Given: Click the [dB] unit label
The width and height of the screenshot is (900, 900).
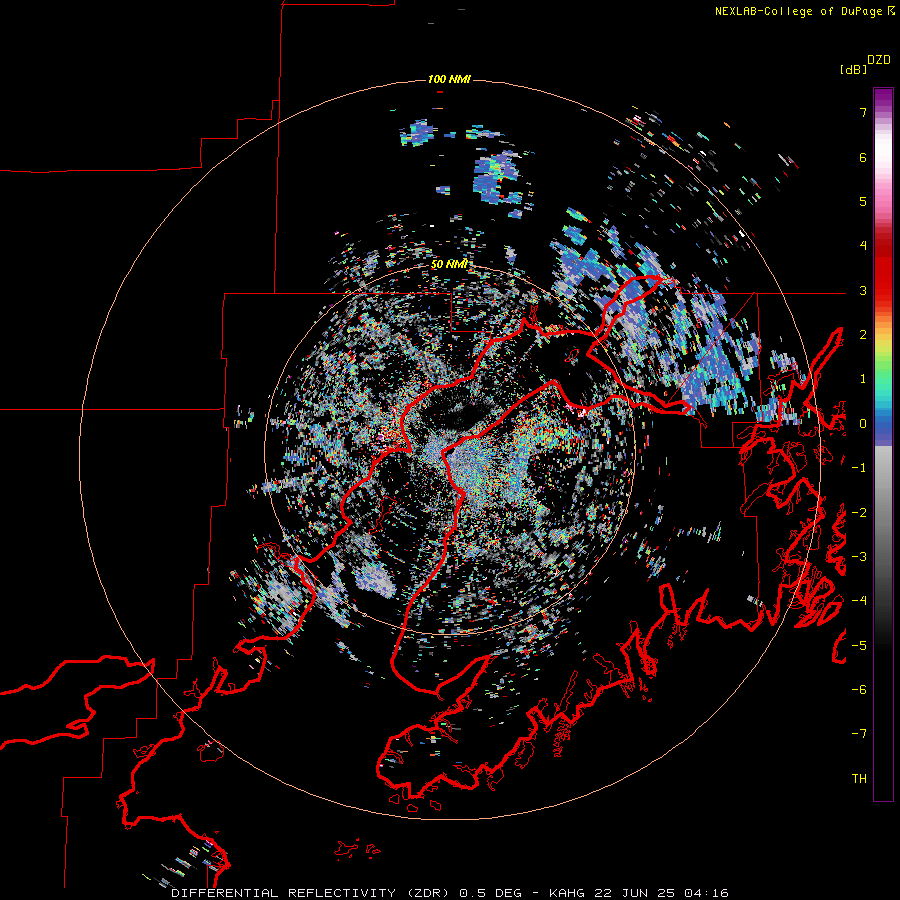Looking at the screenshot, I should click(x=854, y=69).
